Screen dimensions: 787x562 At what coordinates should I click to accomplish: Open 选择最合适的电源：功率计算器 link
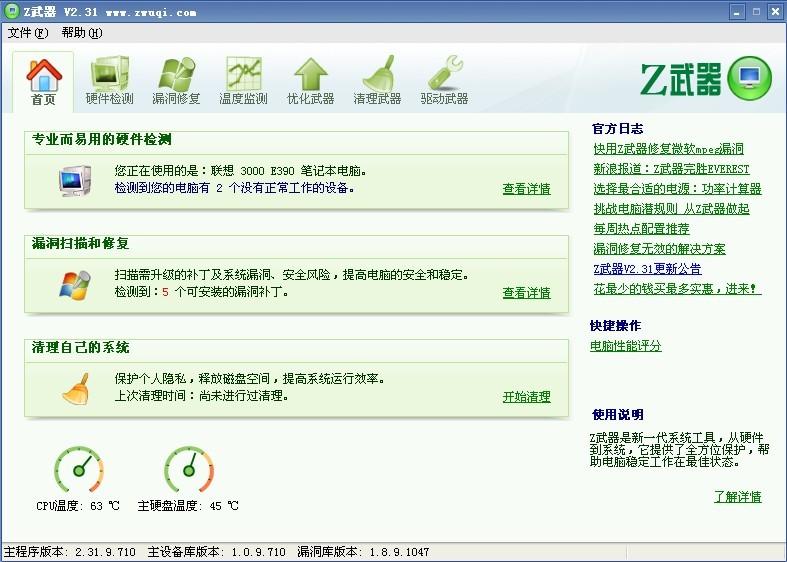pos(677,189)
